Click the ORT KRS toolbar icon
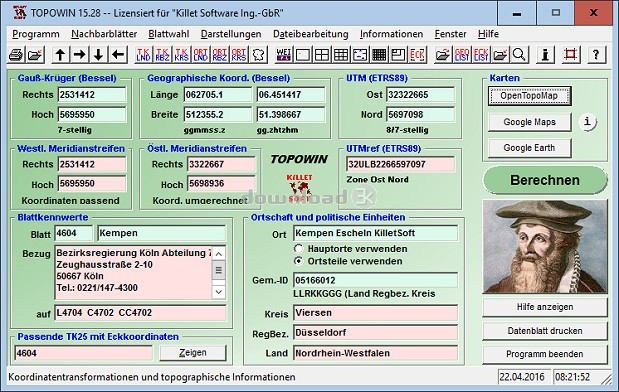 pos(239,54)
